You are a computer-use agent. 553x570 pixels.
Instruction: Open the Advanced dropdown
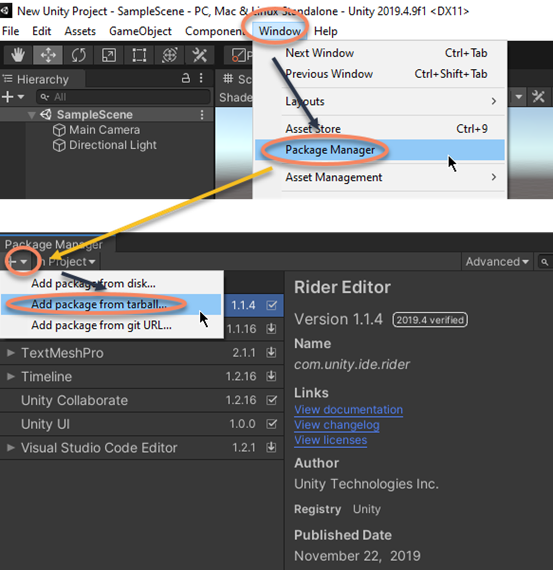[x=497, y=262]
